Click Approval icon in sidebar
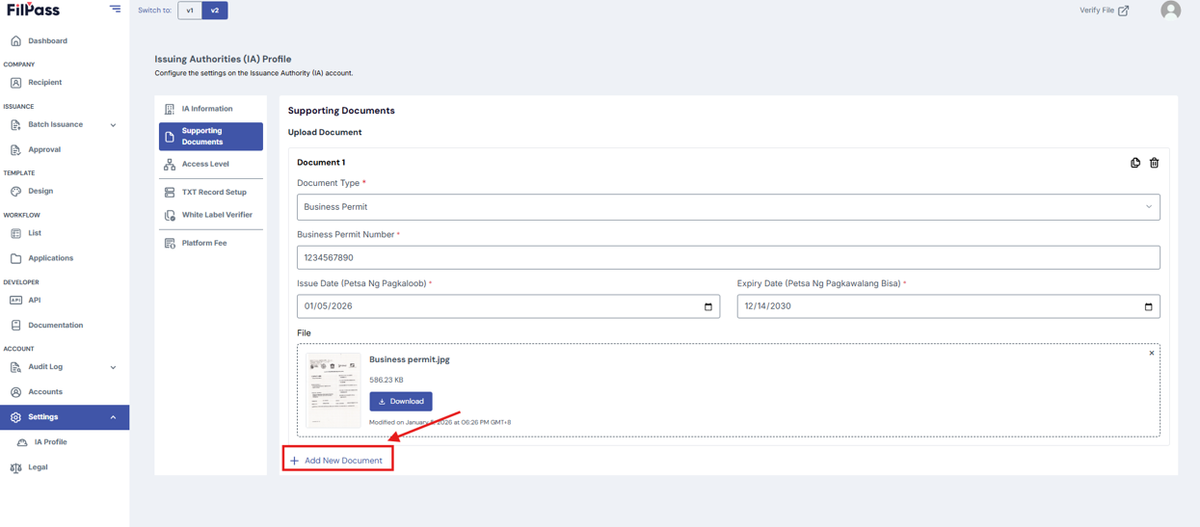Viewport: 1200px width, 527px height. pos(16,150)
